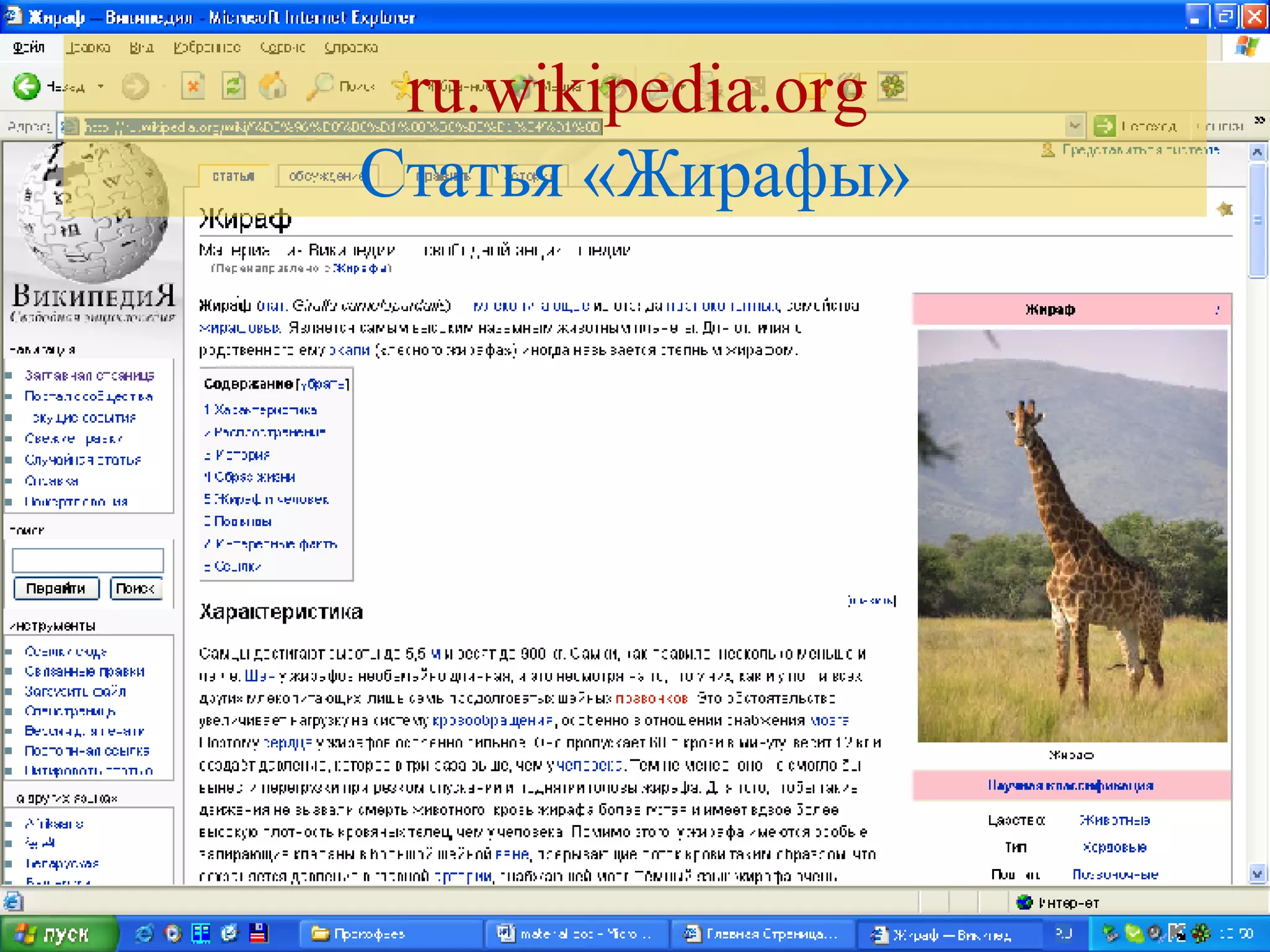The height and width of the screenshot is (952, 1270).
Task: Open the Файл menu
Action: (x=29, y=47)
